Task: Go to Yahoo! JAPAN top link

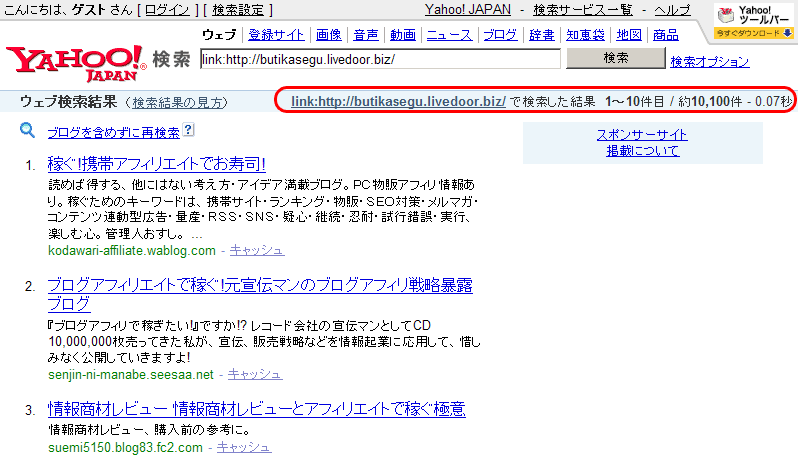Action: click(x=468, y=10)
